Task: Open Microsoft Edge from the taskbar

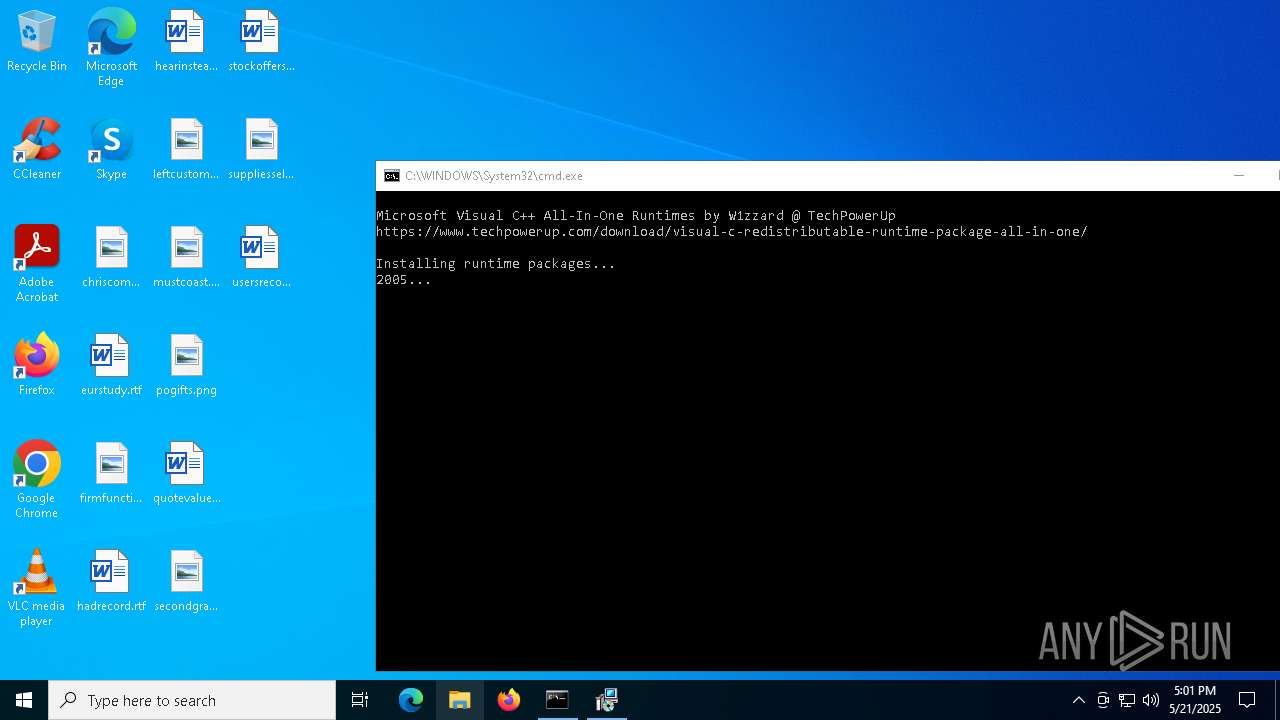Action: (411, 700)
